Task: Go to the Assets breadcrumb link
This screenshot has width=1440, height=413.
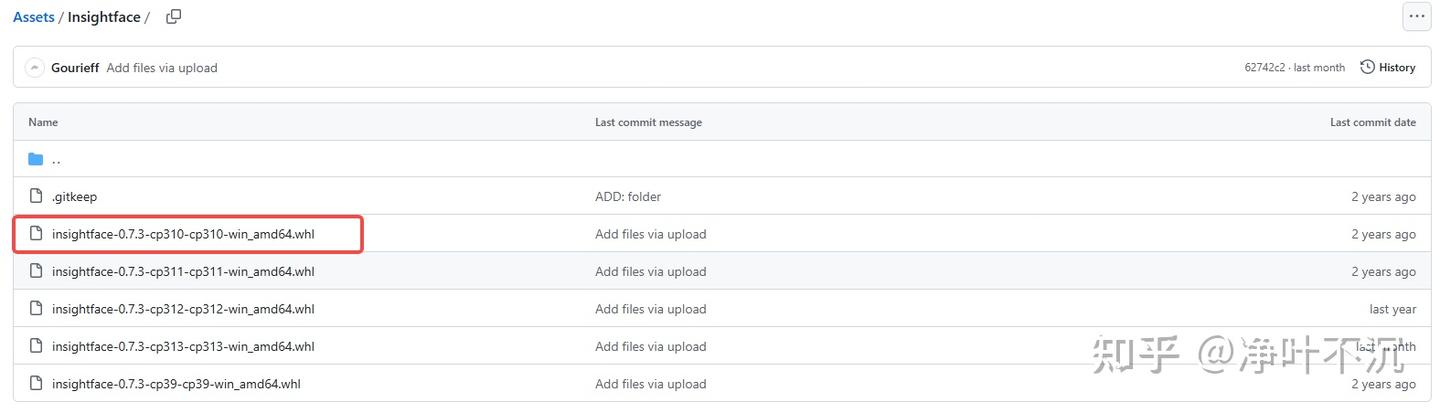Action: click(33, 17)
